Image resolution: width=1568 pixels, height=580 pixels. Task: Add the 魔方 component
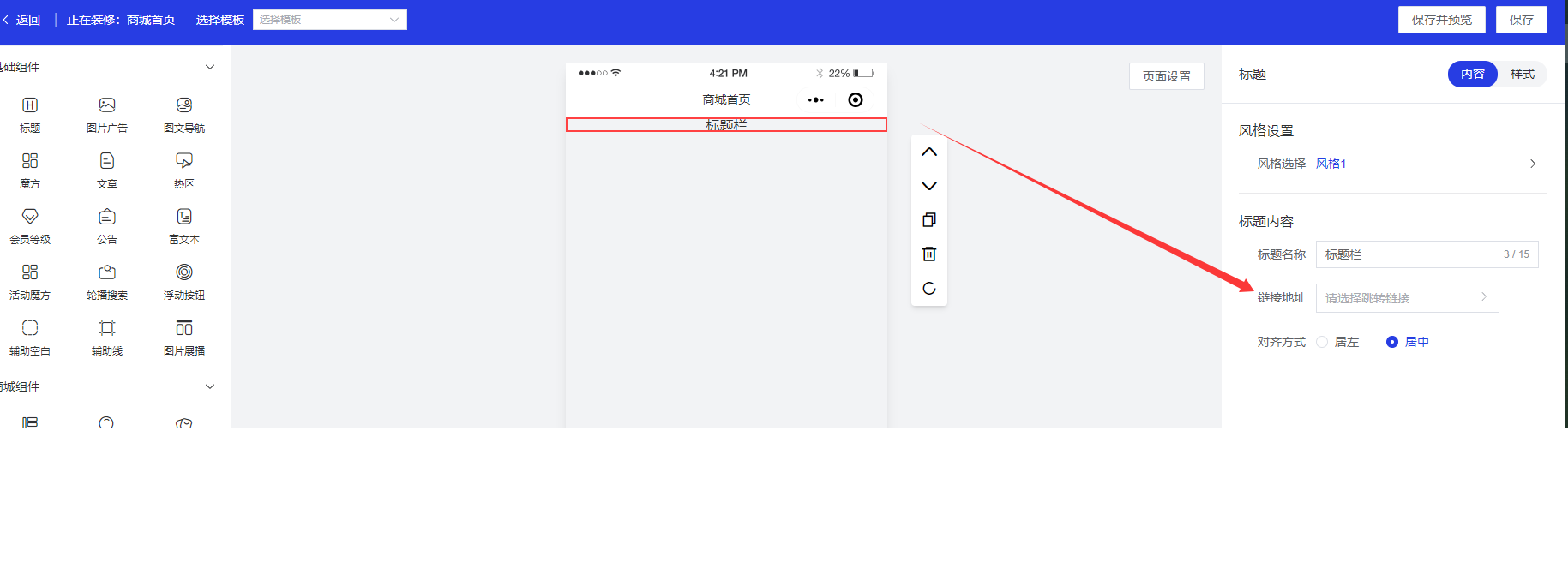point(30,161)
